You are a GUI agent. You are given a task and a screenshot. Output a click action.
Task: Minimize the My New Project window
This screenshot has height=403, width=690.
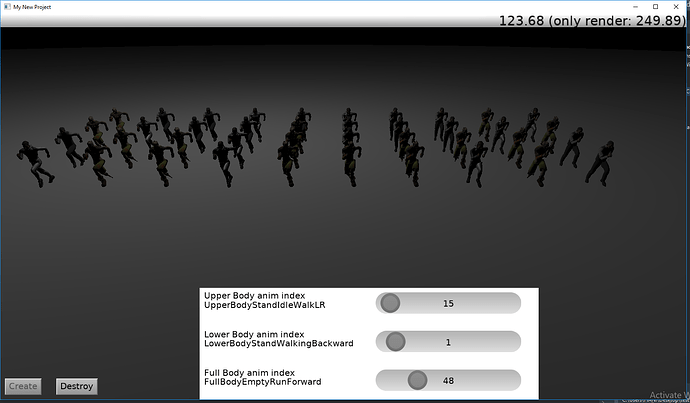[631, 6]
